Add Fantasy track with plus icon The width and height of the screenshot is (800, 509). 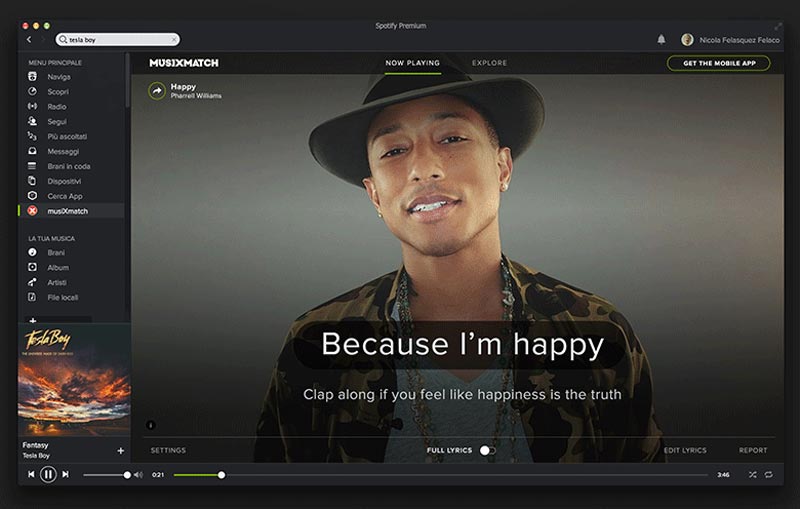tap(121, 450)
